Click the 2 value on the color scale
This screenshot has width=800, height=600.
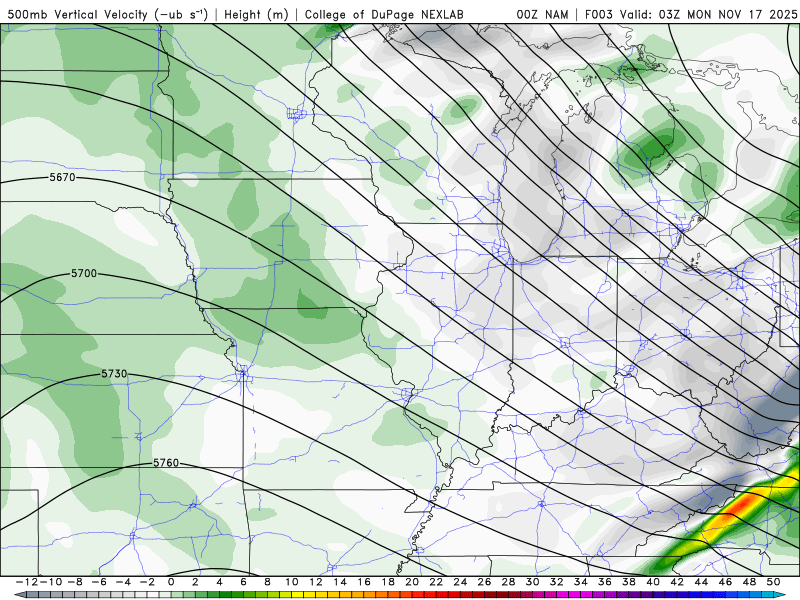(195, 582)
